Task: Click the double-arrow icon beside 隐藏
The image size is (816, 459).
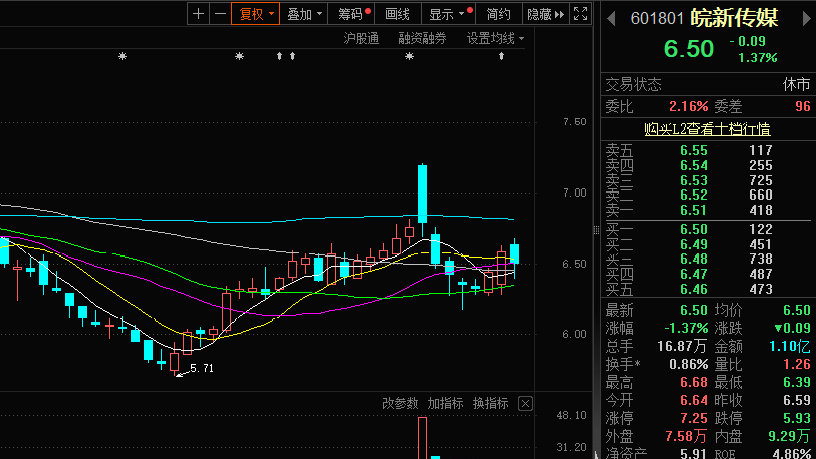Action: pyautogui.click(x=560, y=14)
